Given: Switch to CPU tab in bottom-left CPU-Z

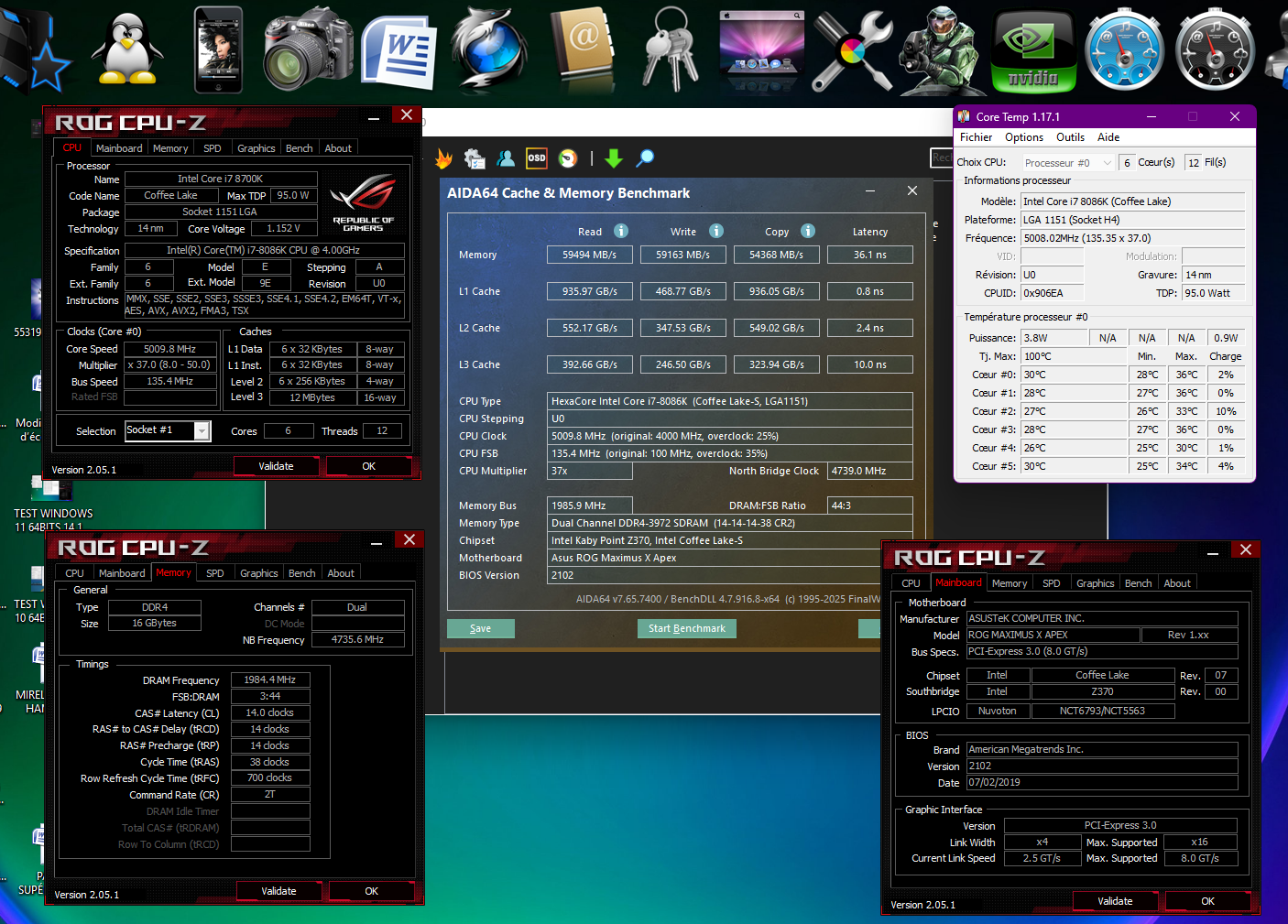Looking at the screenshot, I should coord(75,573).
